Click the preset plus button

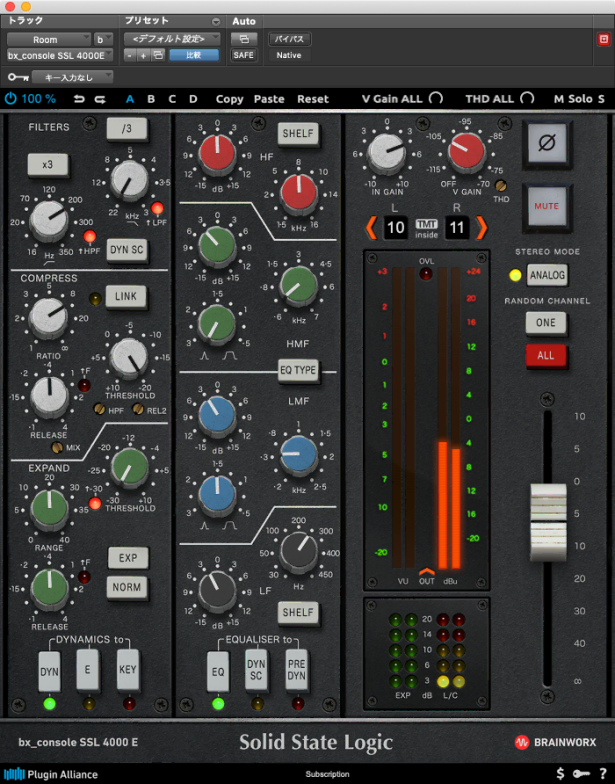point(143,55)
